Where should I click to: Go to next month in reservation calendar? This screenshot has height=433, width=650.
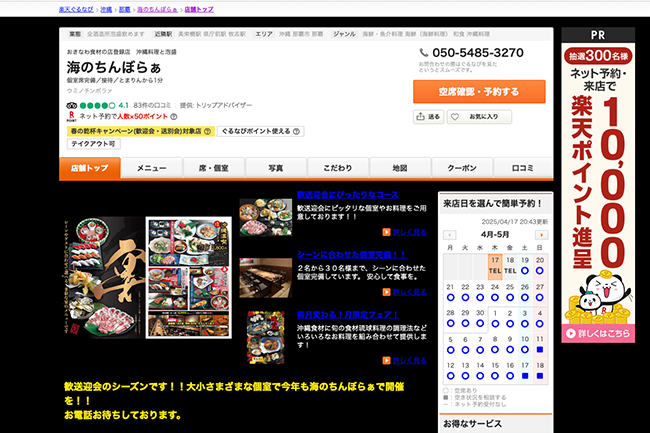pos(541,235)
